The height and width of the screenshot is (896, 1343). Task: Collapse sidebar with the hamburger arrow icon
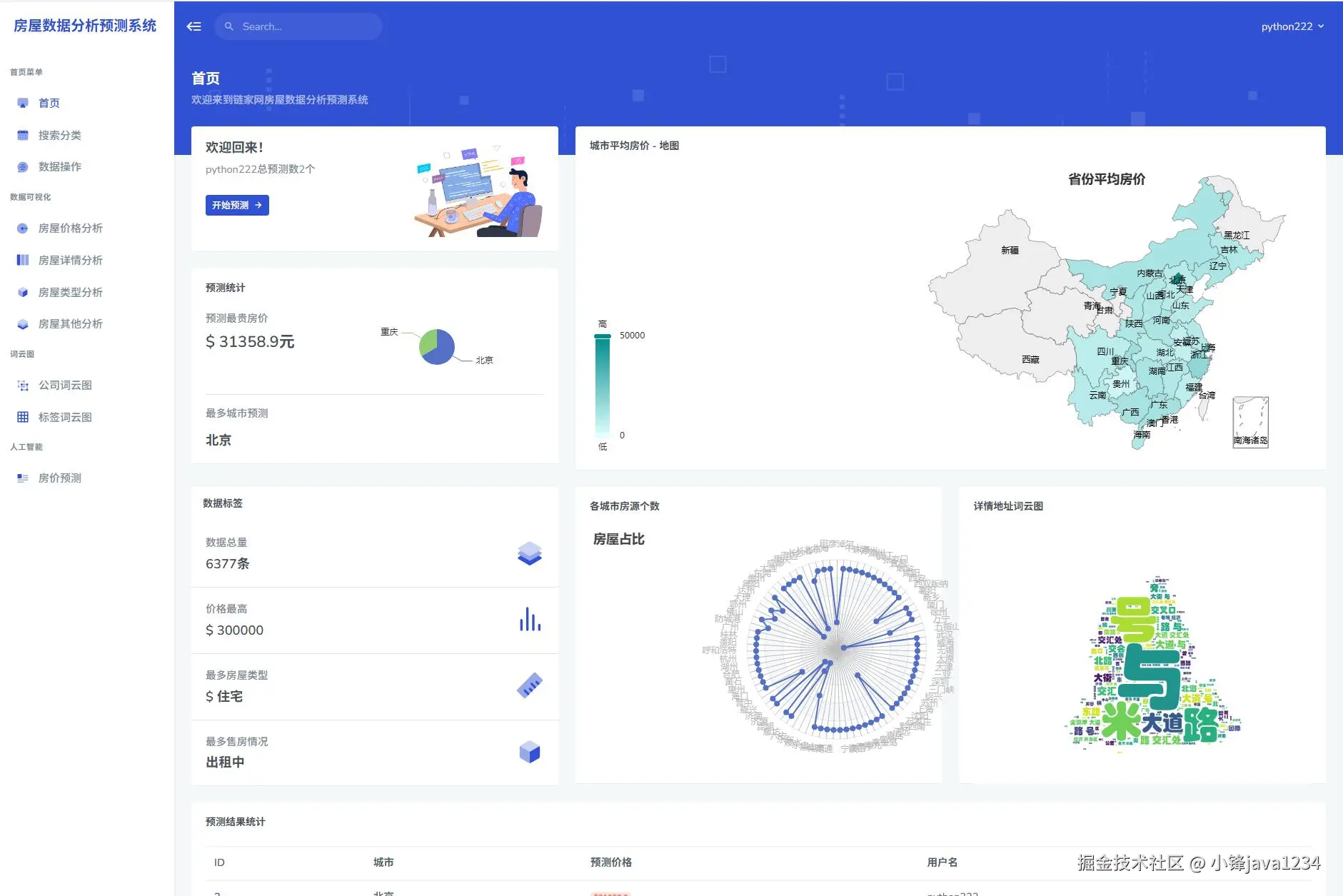(x=193, y=26)
